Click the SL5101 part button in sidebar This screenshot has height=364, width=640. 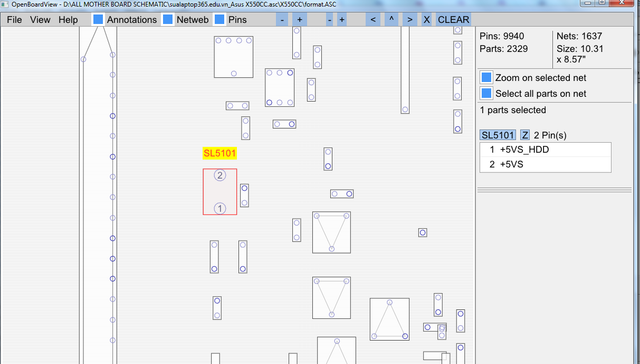498,135
